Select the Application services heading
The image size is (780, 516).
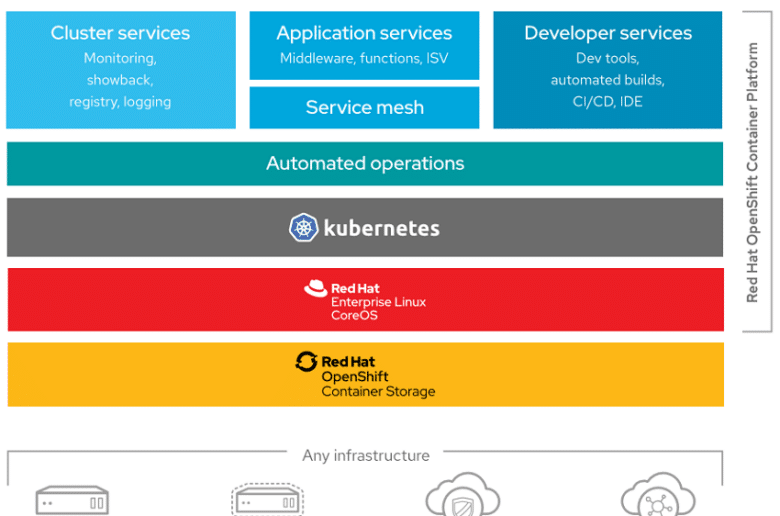click(x=364, y=33)
